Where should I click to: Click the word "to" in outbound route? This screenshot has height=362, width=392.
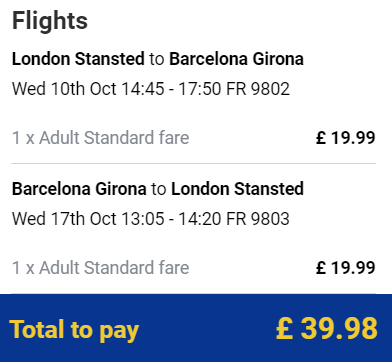coord(157,59)
